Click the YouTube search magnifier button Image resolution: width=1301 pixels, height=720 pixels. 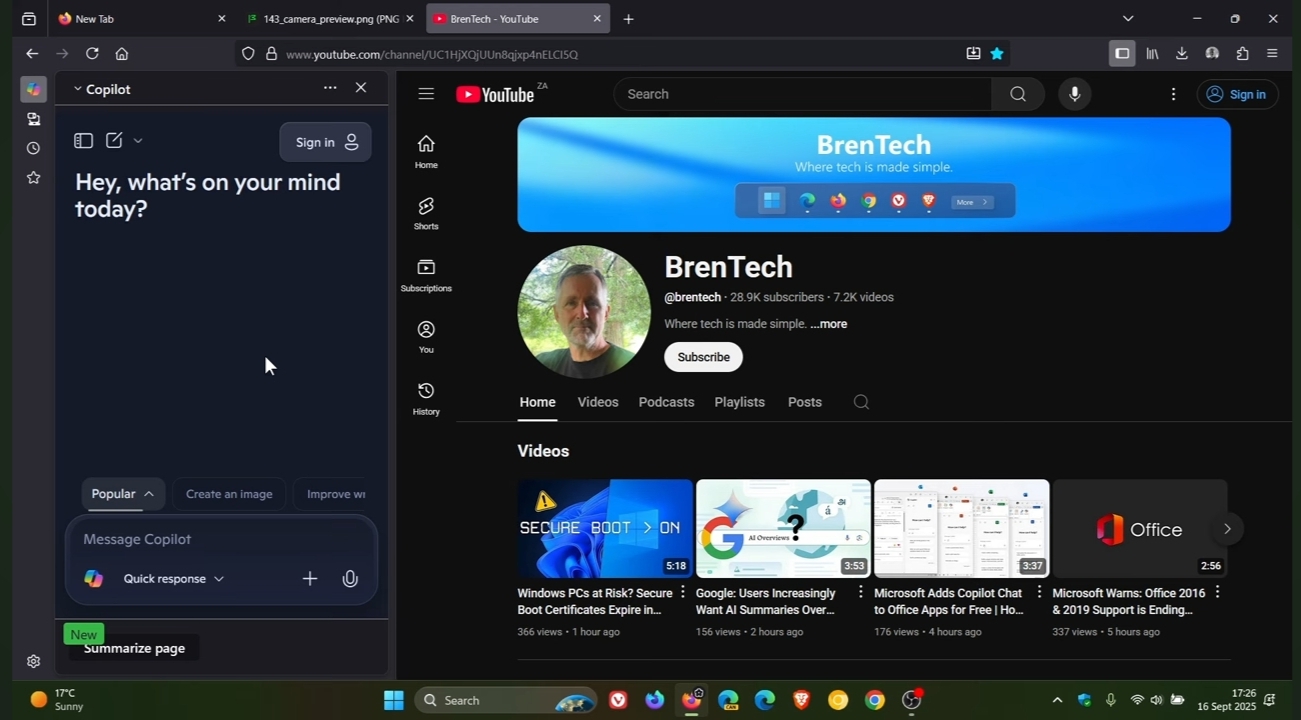click(x=1018, y=94)
